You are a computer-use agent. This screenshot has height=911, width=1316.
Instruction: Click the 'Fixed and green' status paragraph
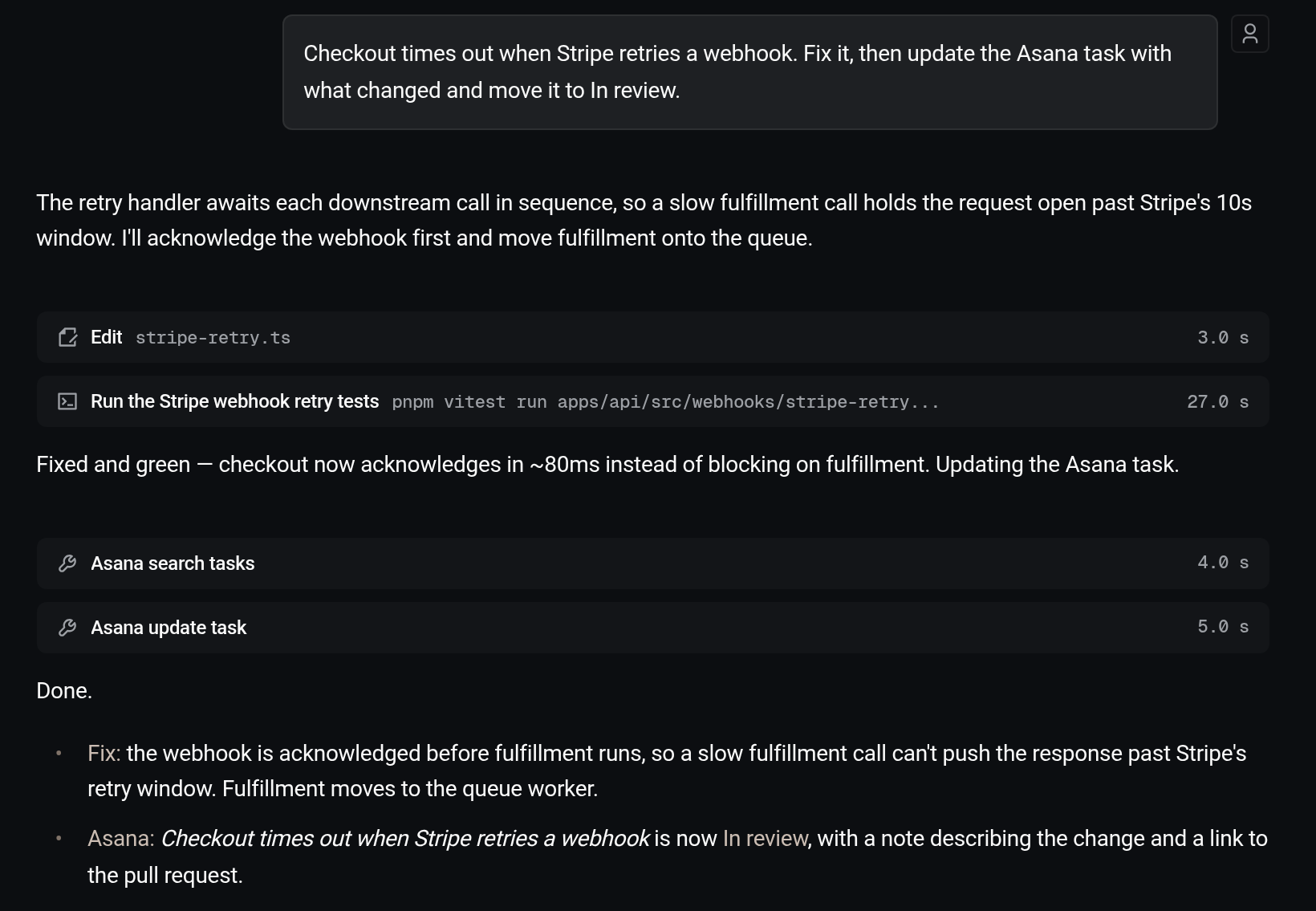coord(607,465)
